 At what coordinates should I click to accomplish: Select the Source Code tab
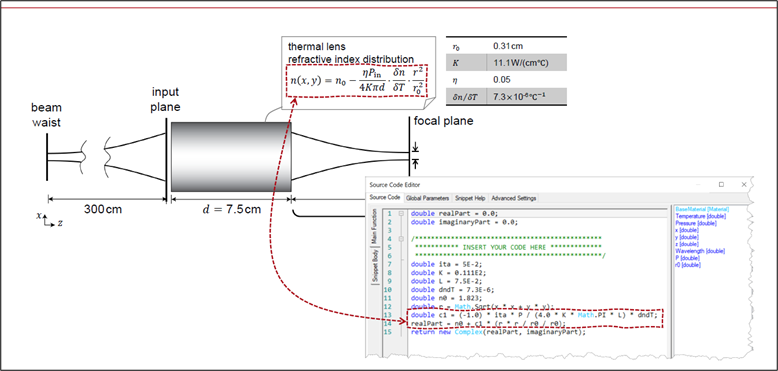point(385,198)
